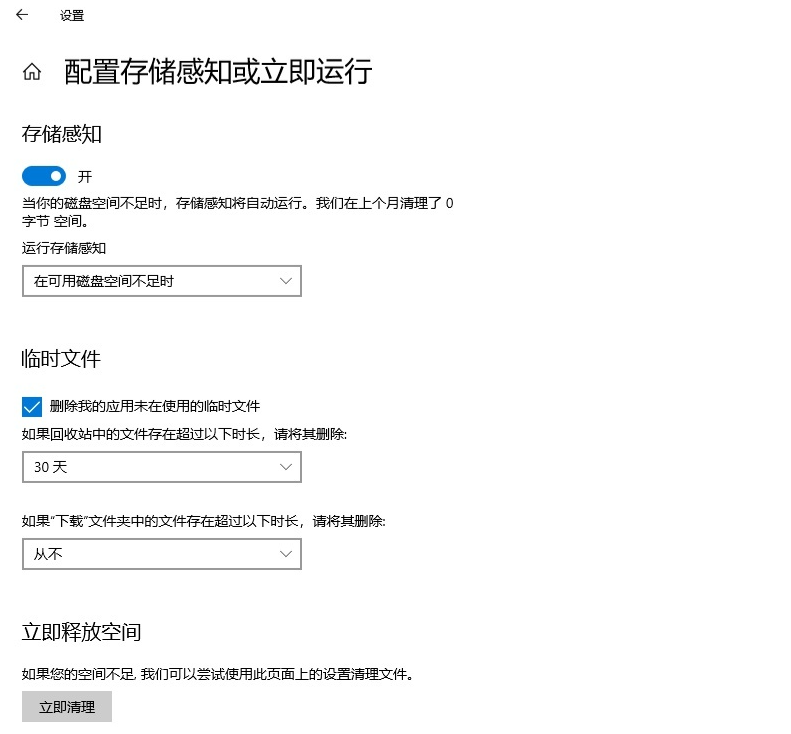
Task: Open the 运行存储感知 dropdown
Action: coord(162,281)
